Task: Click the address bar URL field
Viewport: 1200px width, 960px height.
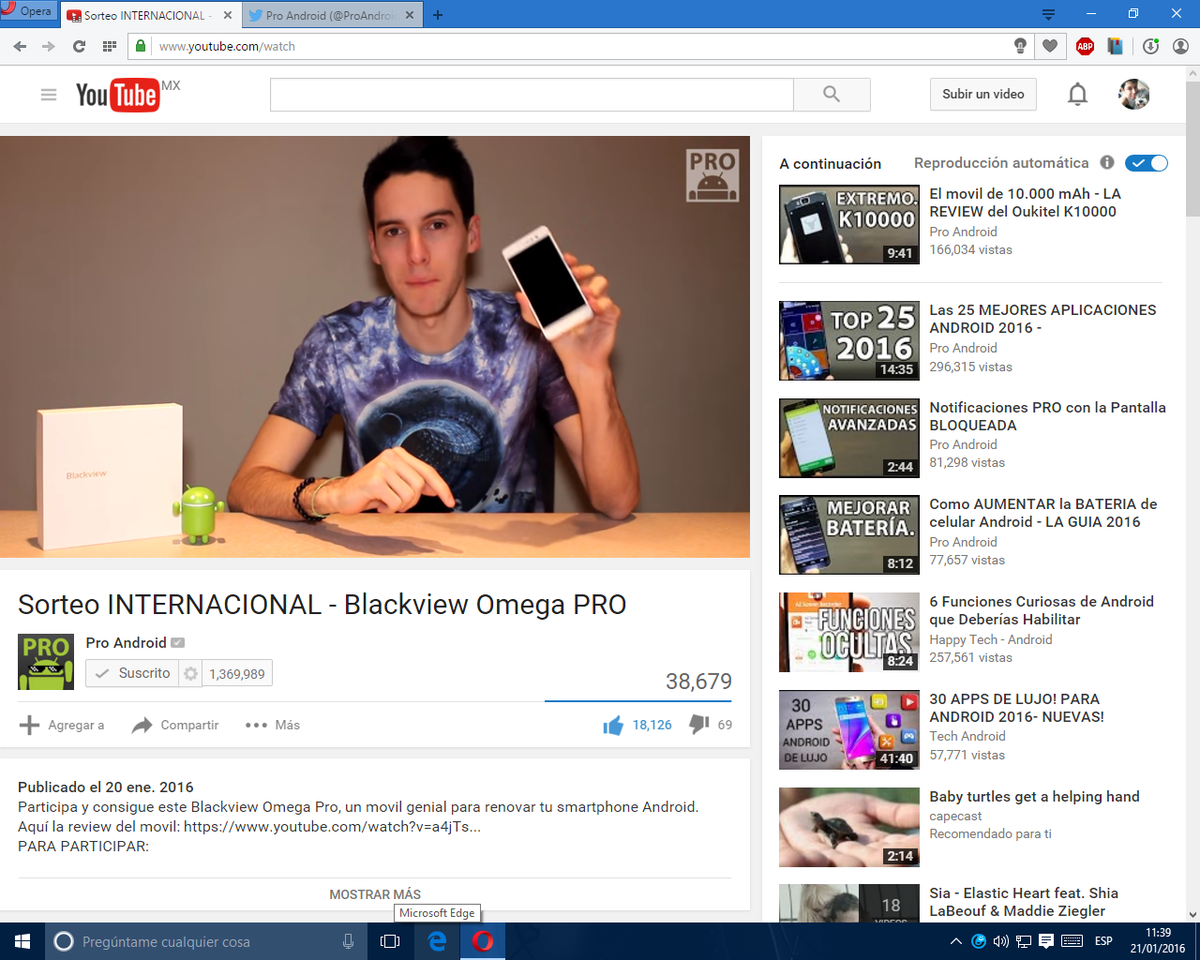Action: pos(580,46)
